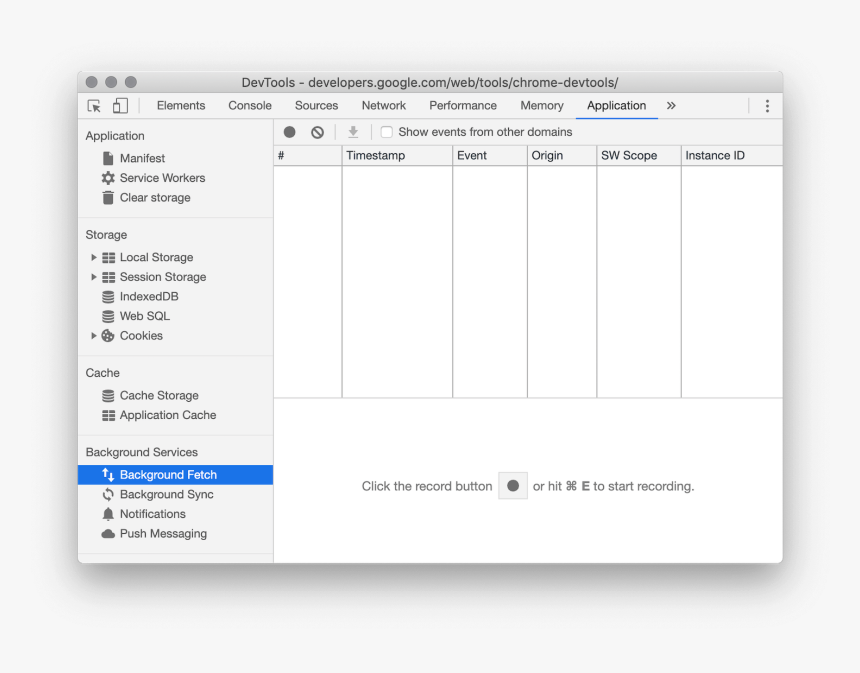Expand the Cookies tree item
860x673 pixels.
(x=93, y=336)
